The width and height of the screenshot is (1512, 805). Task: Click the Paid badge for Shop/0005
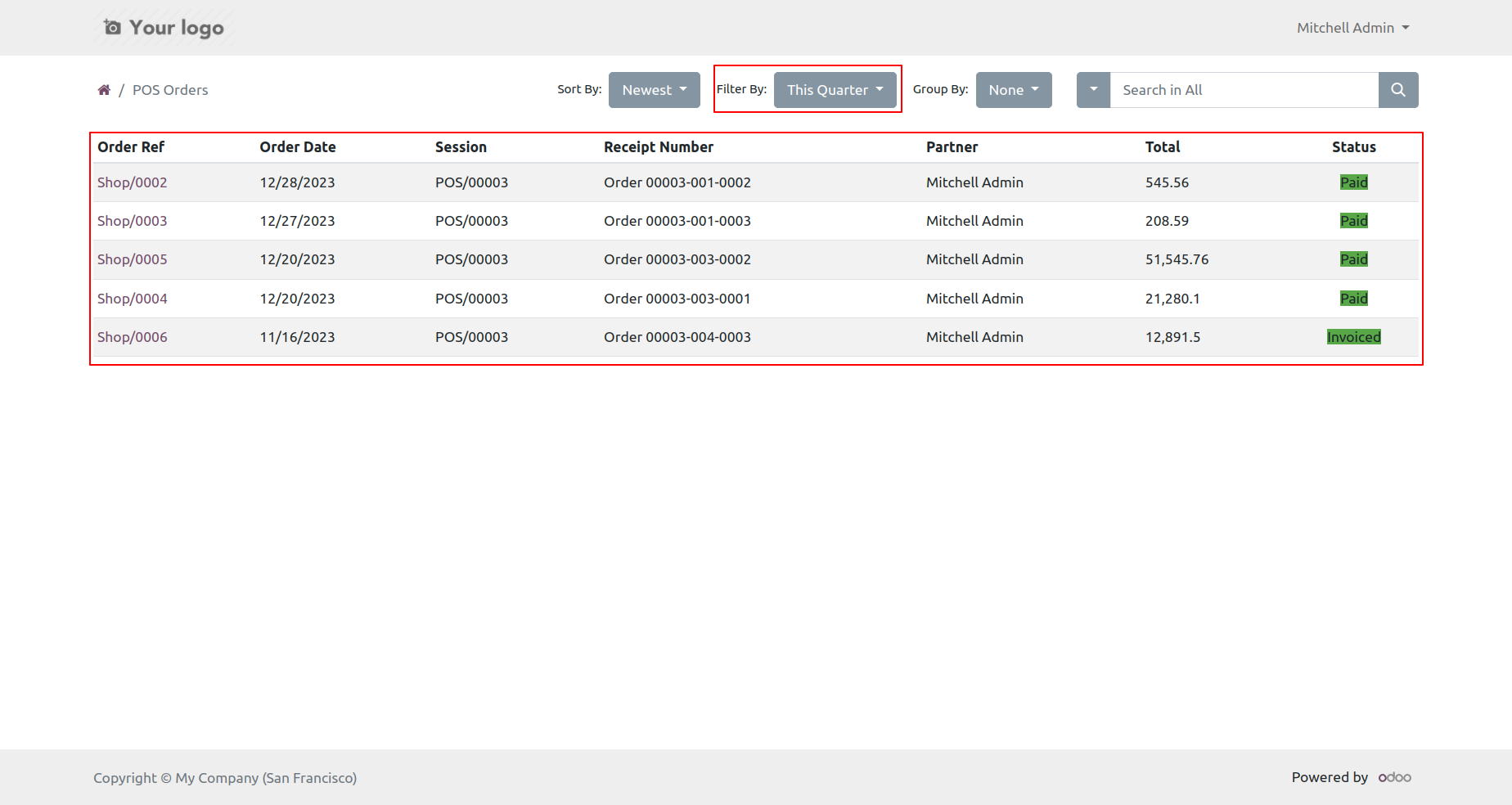[1354, 259]
